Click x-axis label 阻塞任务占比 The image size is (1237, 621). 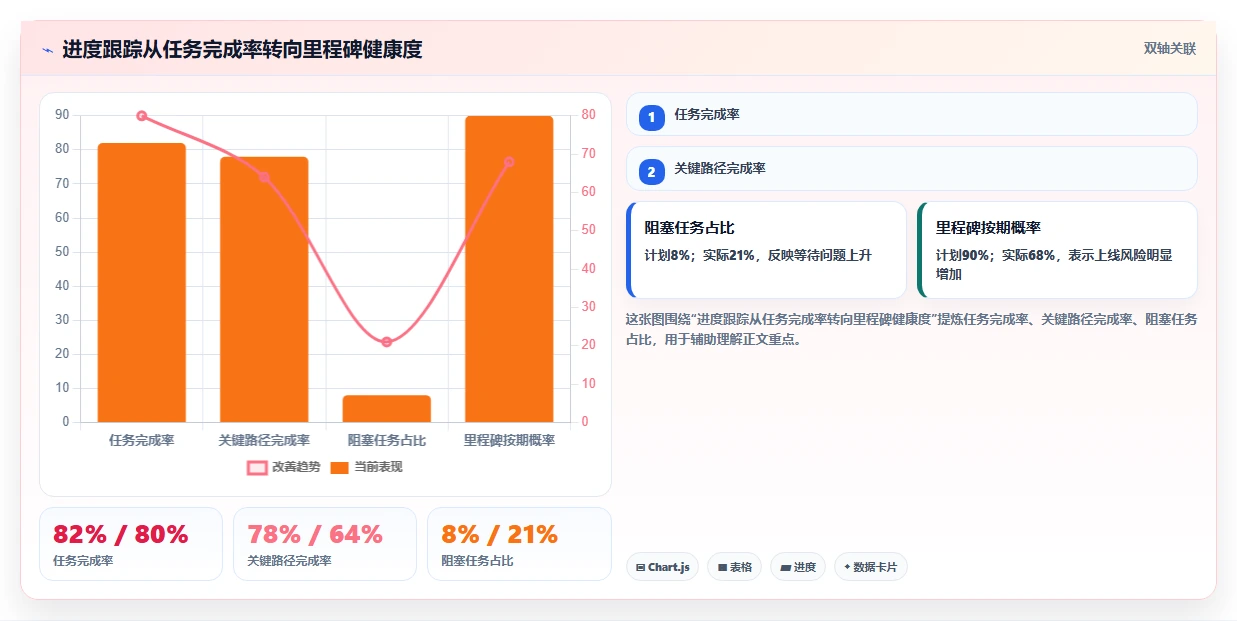click(387, 440)
